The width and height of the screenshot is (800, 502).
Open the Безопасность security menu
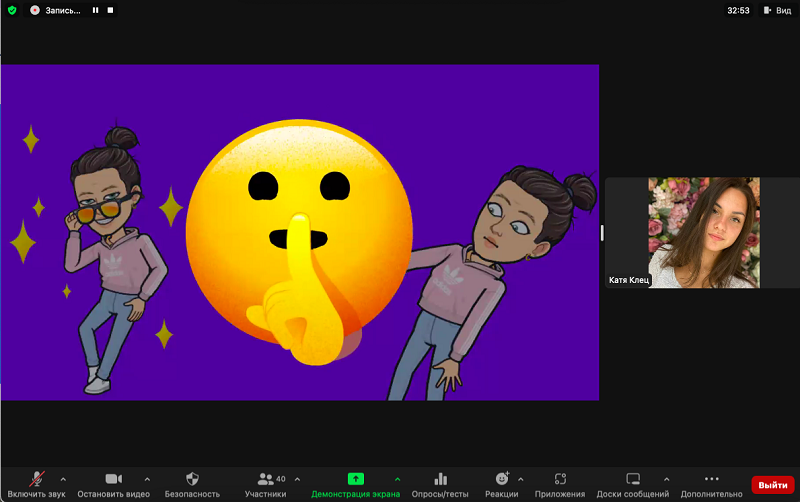point(192,485)
